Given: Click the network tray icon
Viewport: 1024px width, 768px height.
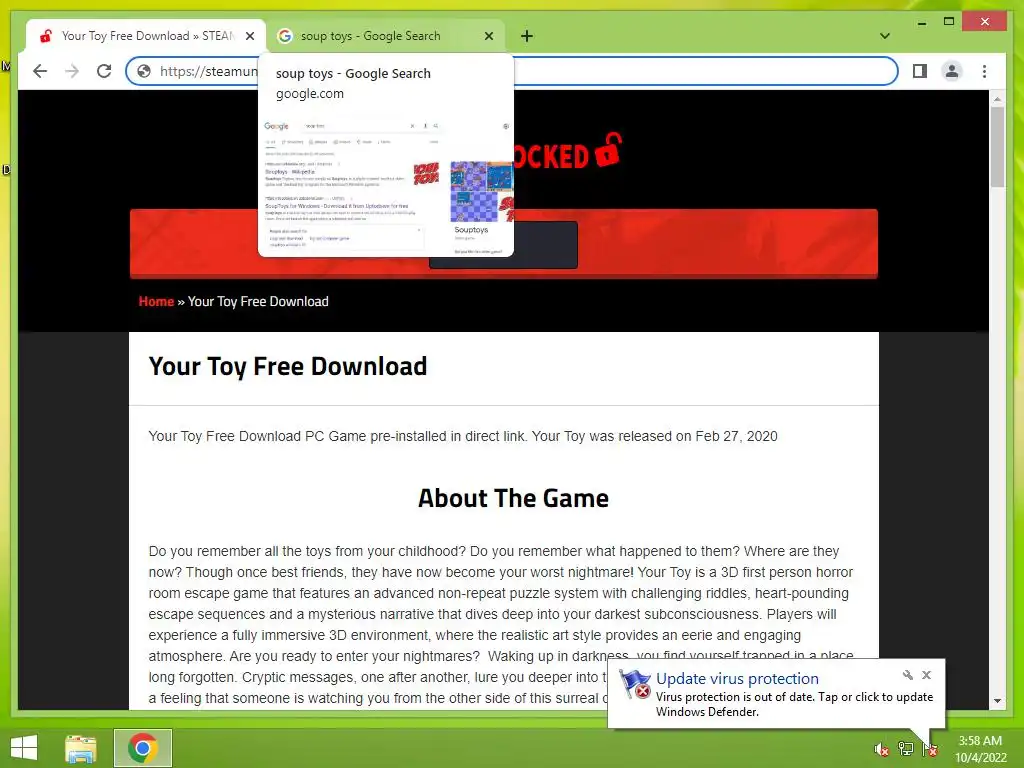Looking at the screenshot, I should tap(906, 749).
